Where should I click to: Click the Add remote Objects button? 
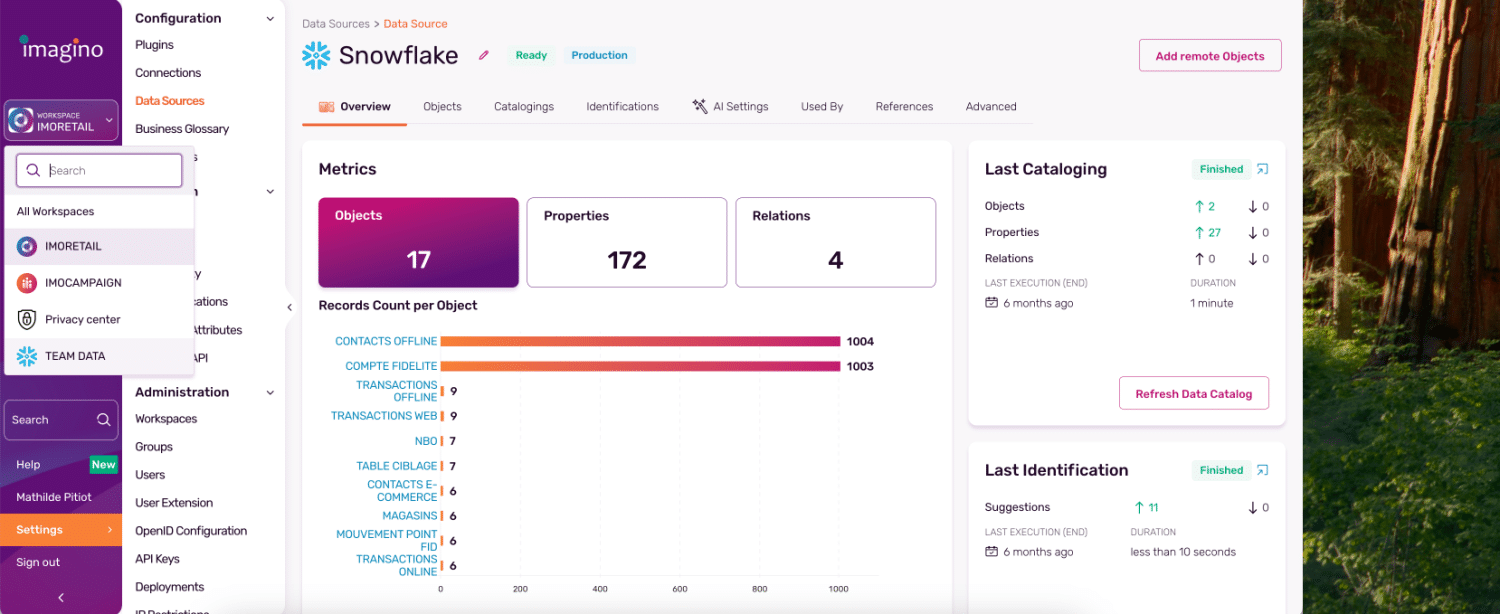[1209, 55]
